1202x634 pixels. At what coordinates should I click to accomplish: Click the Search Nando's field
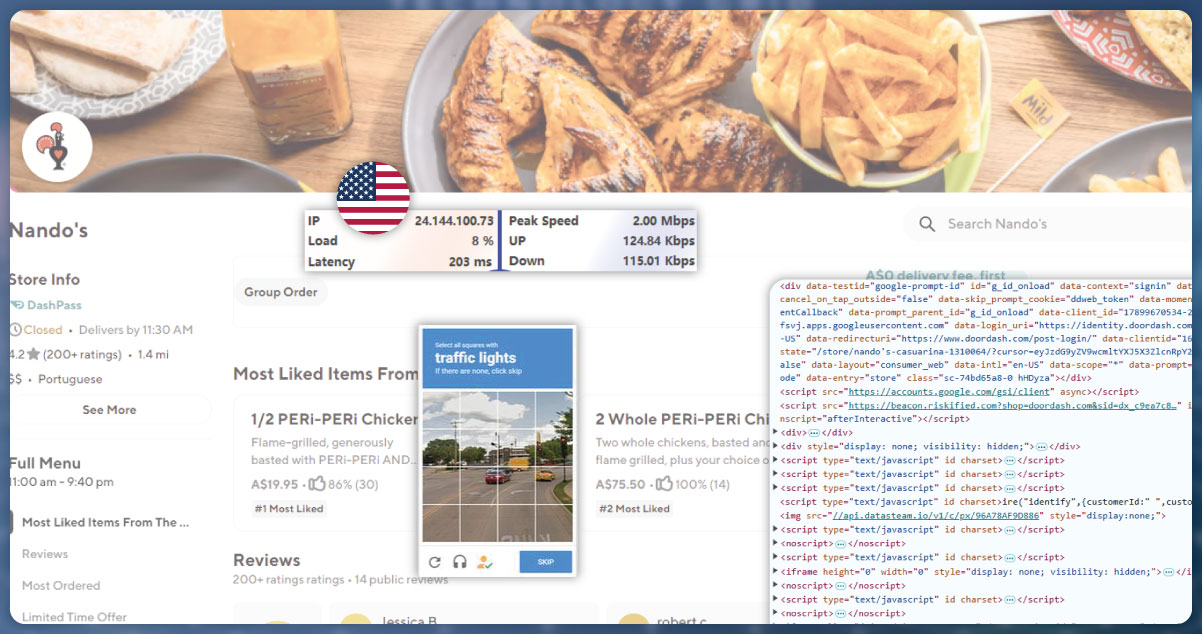click(1050, 224)
